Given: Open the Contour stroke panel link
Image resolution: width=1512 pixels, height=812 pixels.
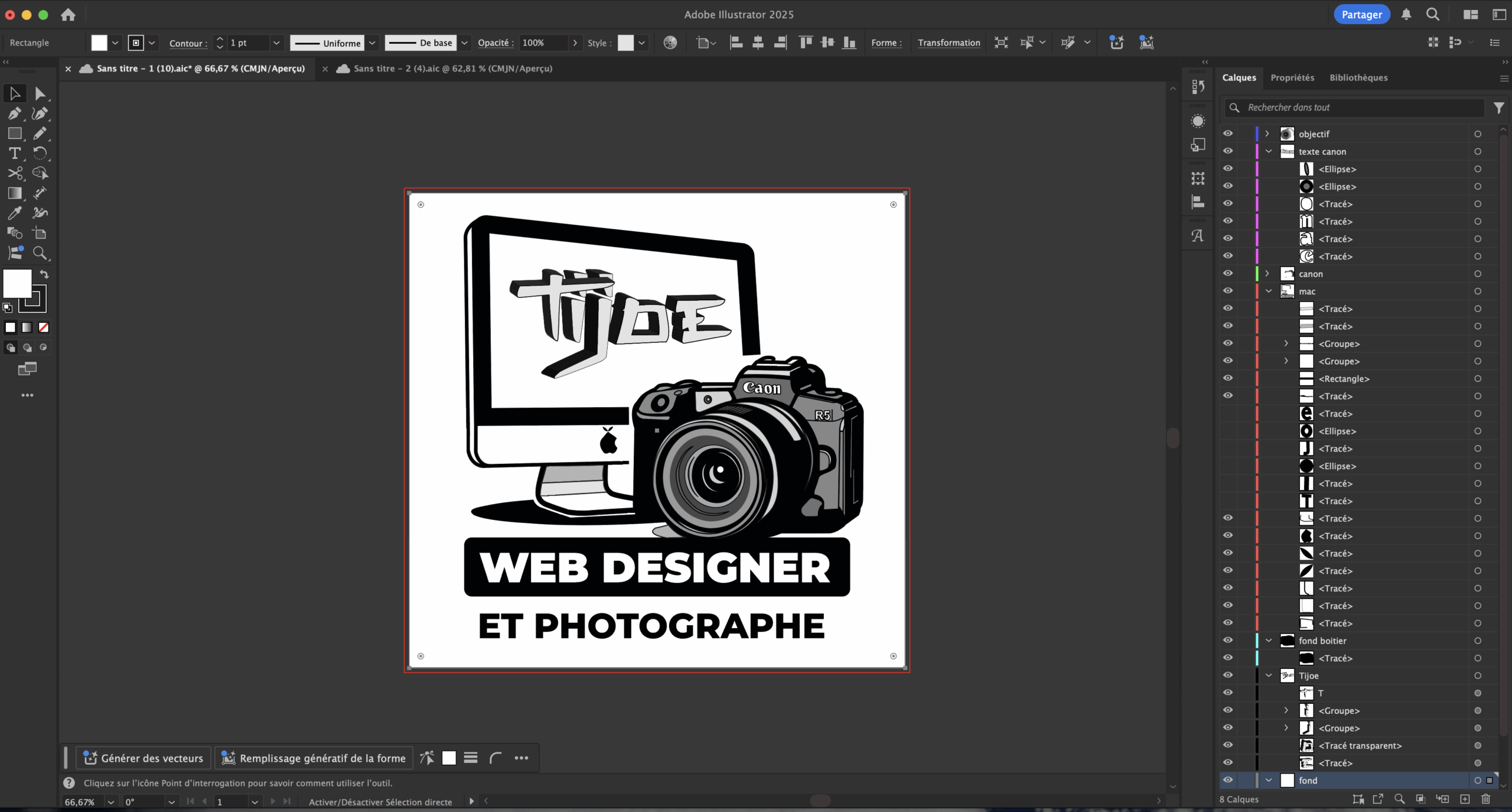Looking at the screenshot, I should [x=188, y=43].
